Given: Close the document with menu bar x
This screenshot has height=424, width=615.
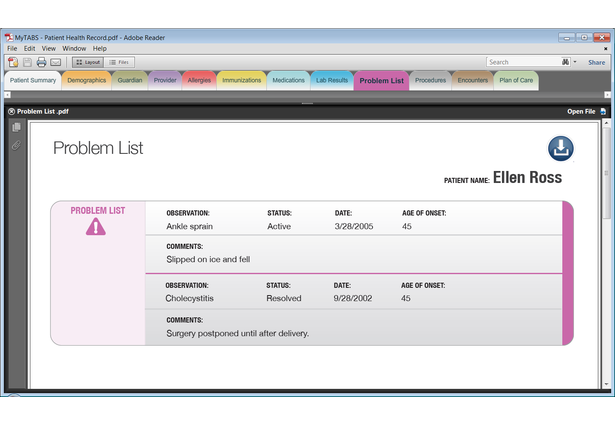Looking at the screenshot, I should 606,49.
